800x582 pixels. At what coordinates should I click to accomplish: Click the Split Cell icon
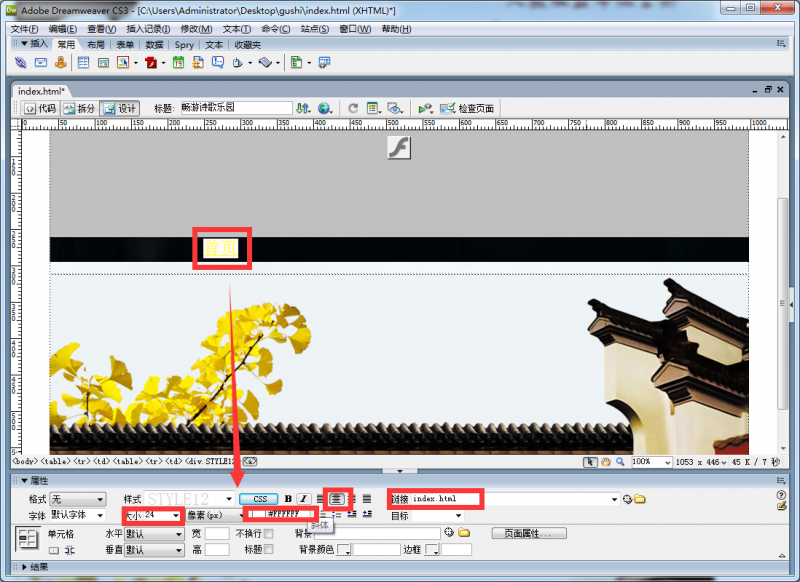tap(70, 550)
